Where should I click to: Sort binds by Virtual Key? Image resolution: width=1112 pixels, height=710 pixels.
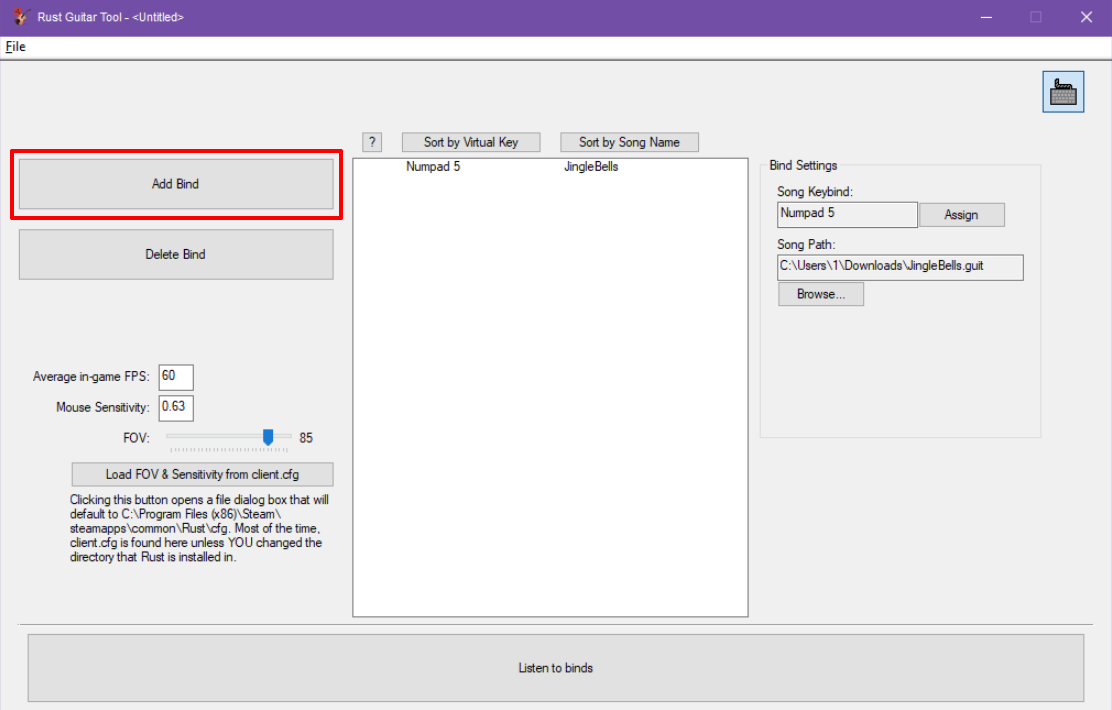tap(471, 142)
